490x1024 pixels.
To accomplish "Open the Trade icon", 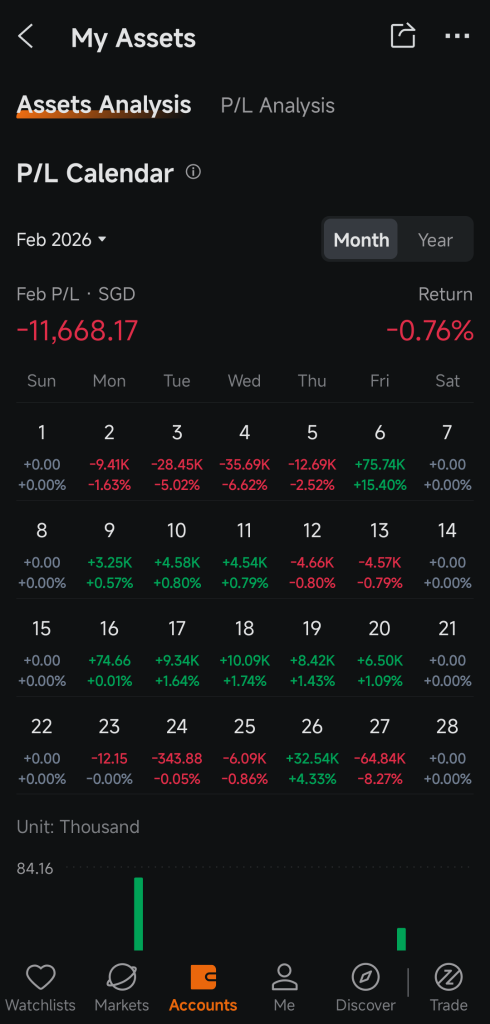I will 449,978.
